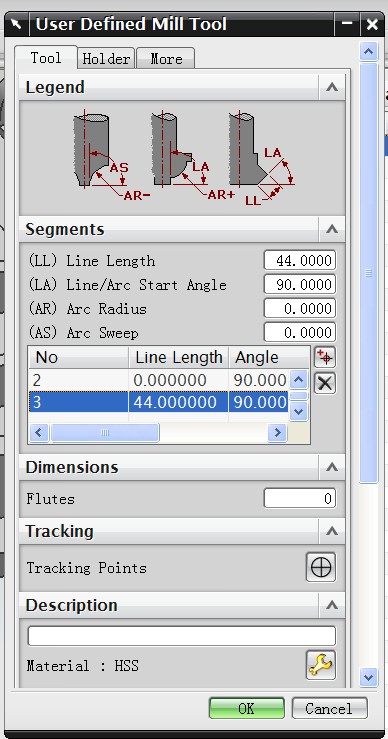Collapse the Dimensions section
Screen dimensions: 388x739
332,467
